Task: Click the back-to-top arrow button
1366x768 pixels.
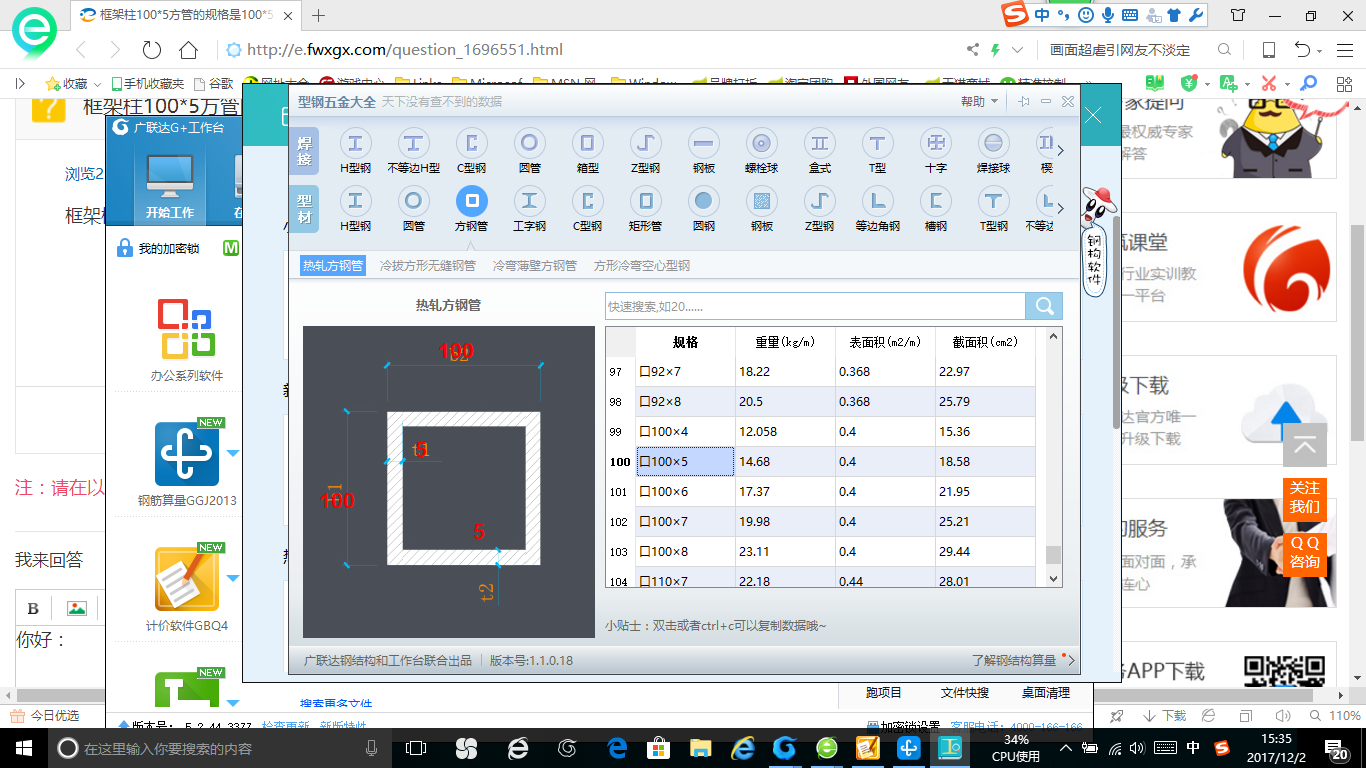Action: (x=1305, y=445)
